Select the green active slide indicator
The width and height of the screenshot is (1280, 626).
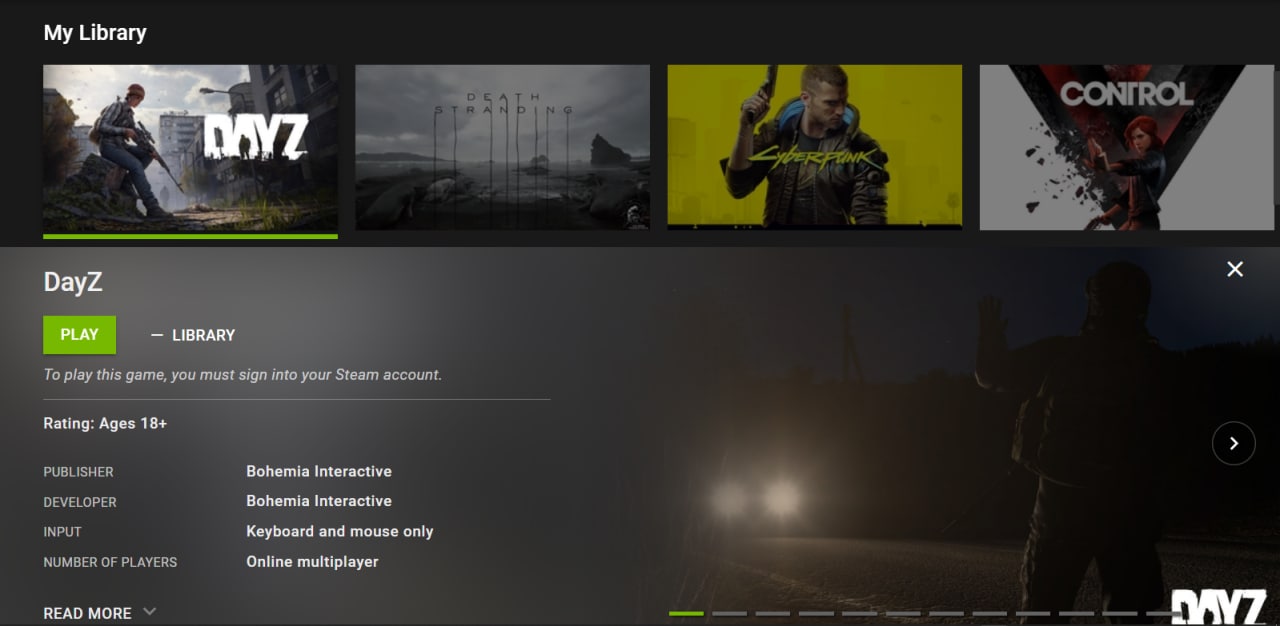point(686,613)
